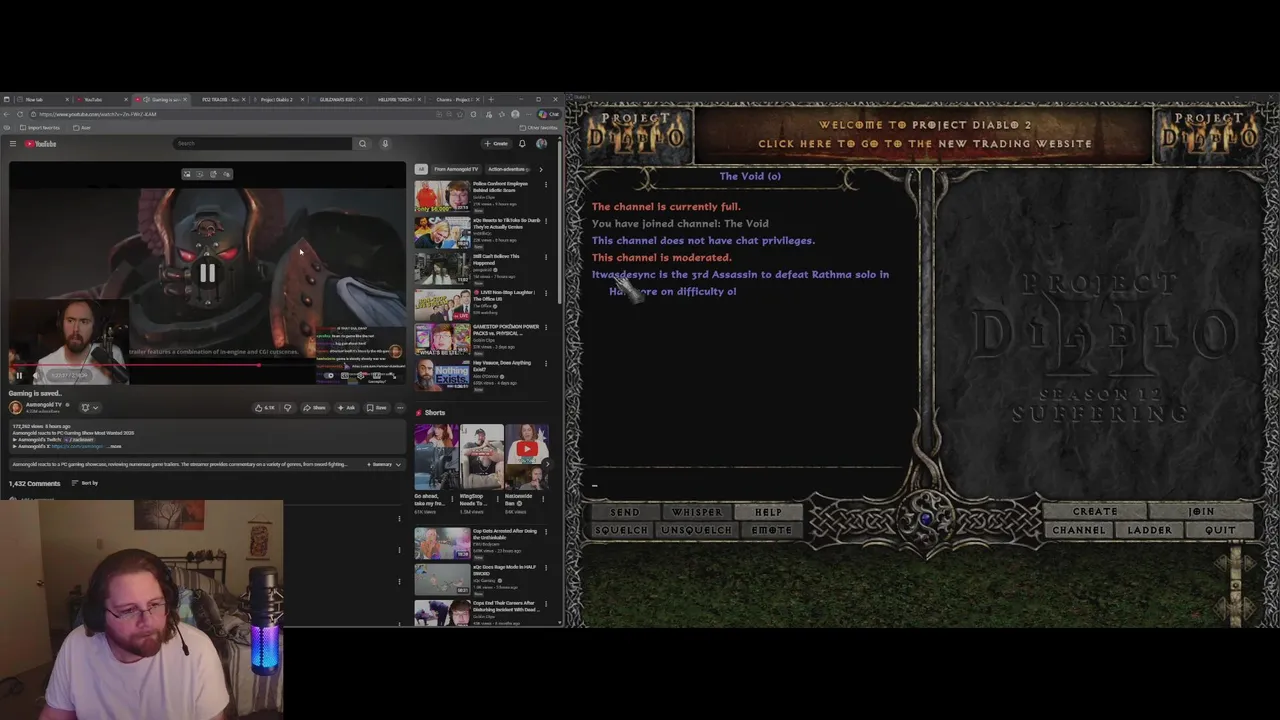Open the YouTube hamburger guide menu

coord(13,144)
